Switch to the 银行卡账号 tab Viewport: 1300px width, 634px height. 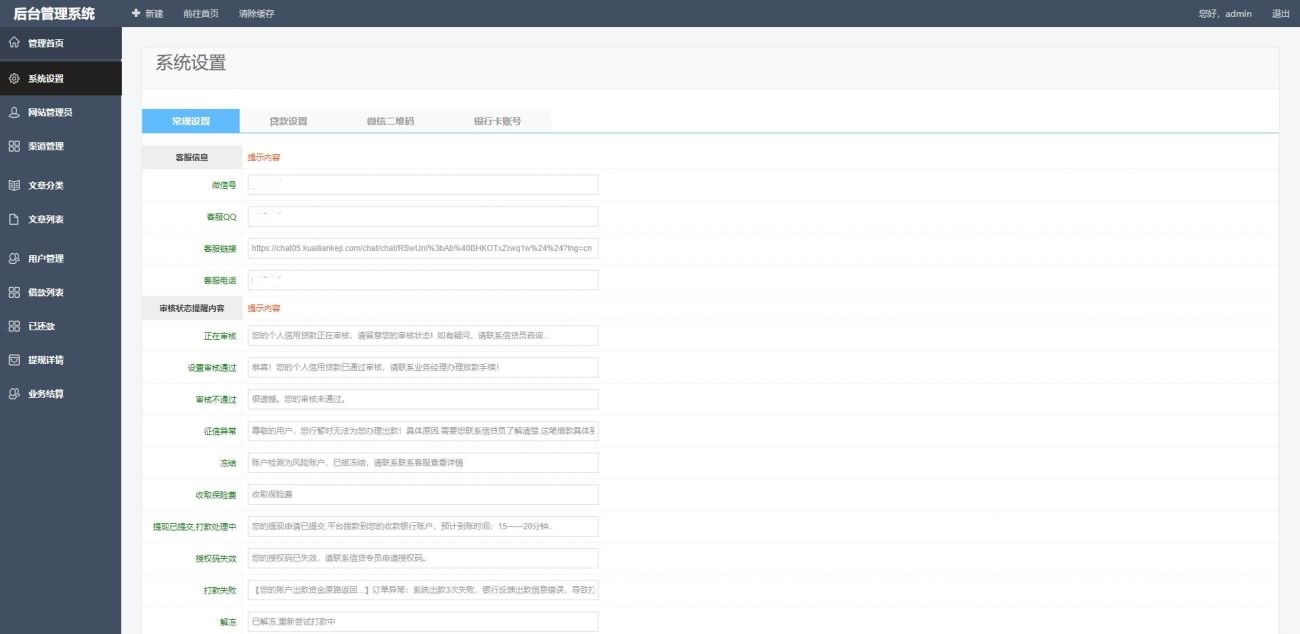click(497, 121)
